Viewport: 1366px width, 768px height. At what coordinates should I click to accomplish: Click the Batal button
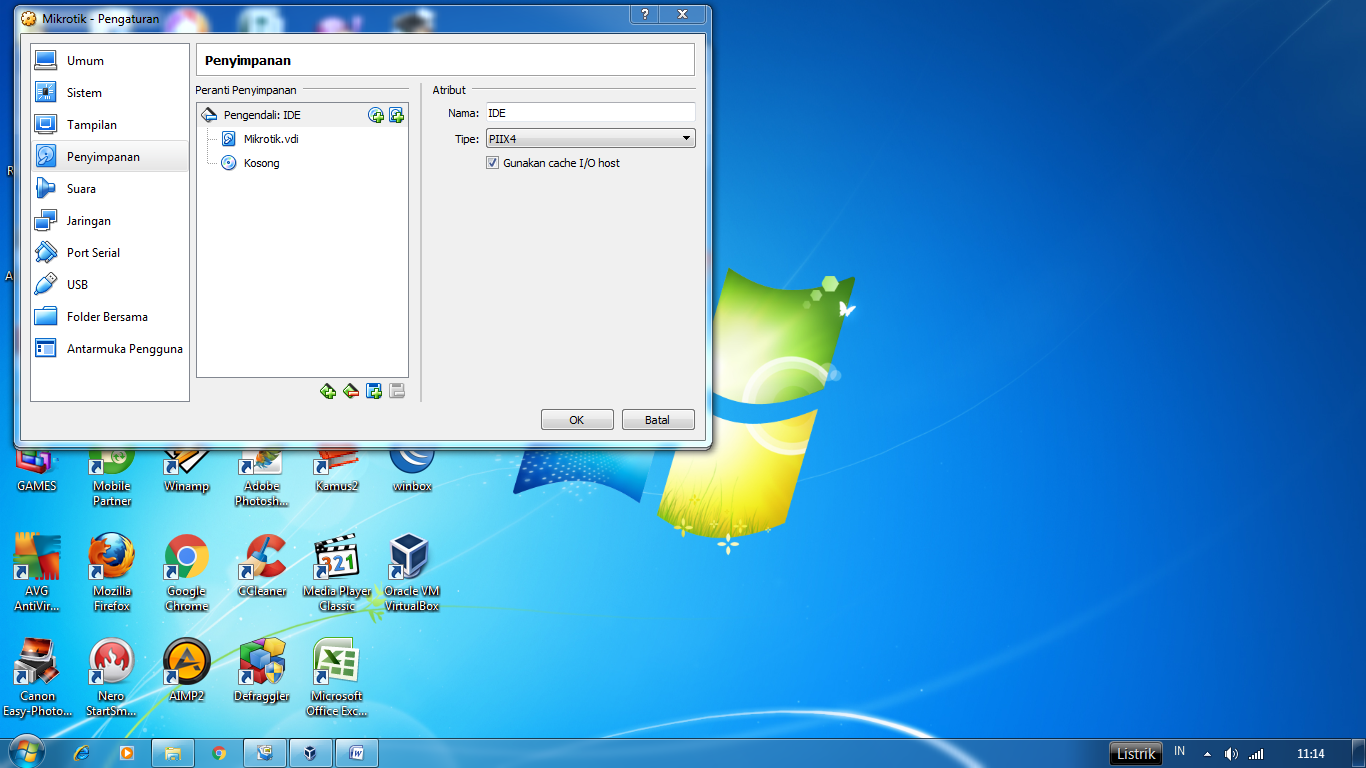pyautogui.click(x=658, y=420)
